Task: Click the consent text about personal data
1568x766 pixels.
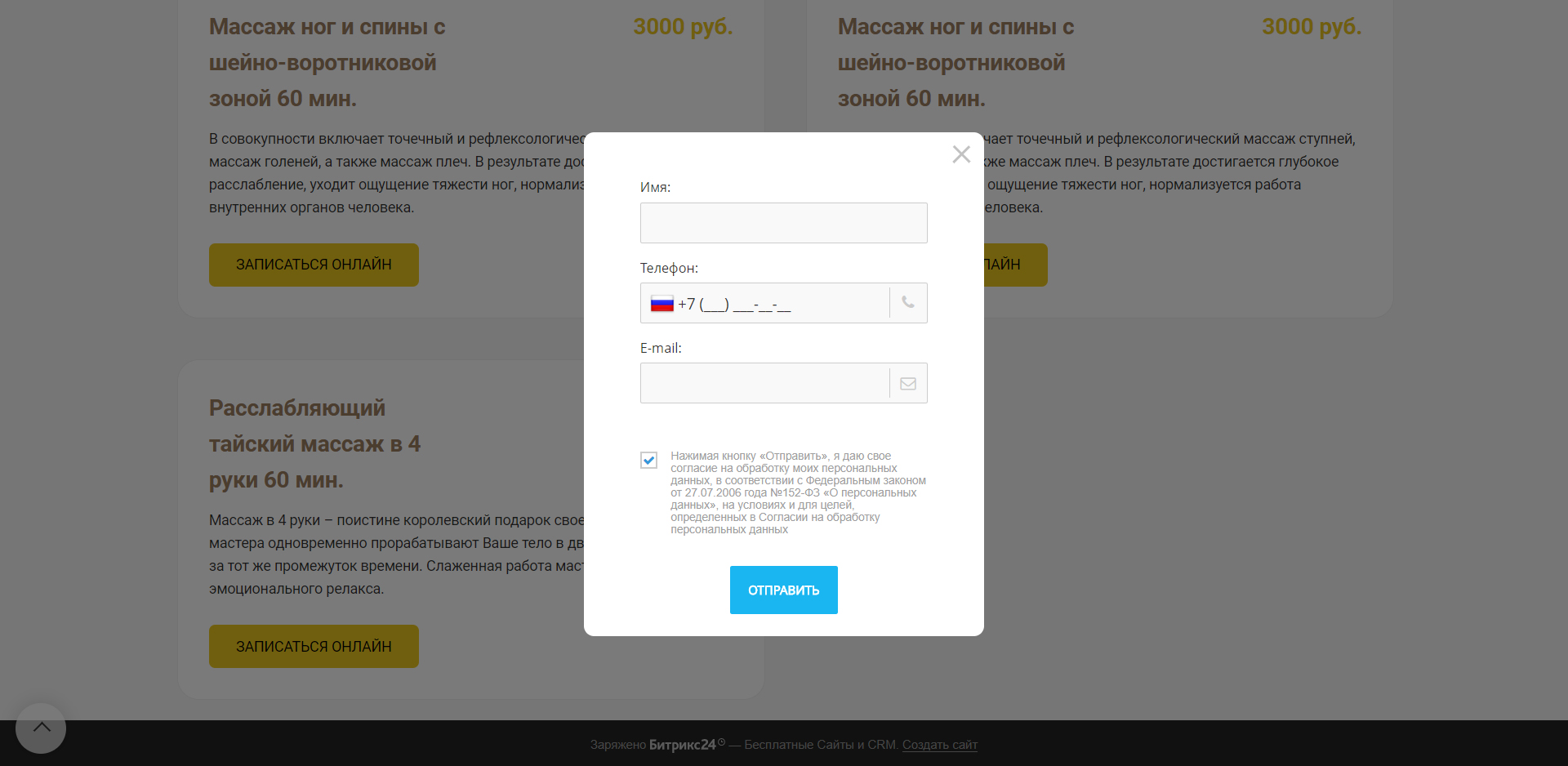Action: [797, 492]
